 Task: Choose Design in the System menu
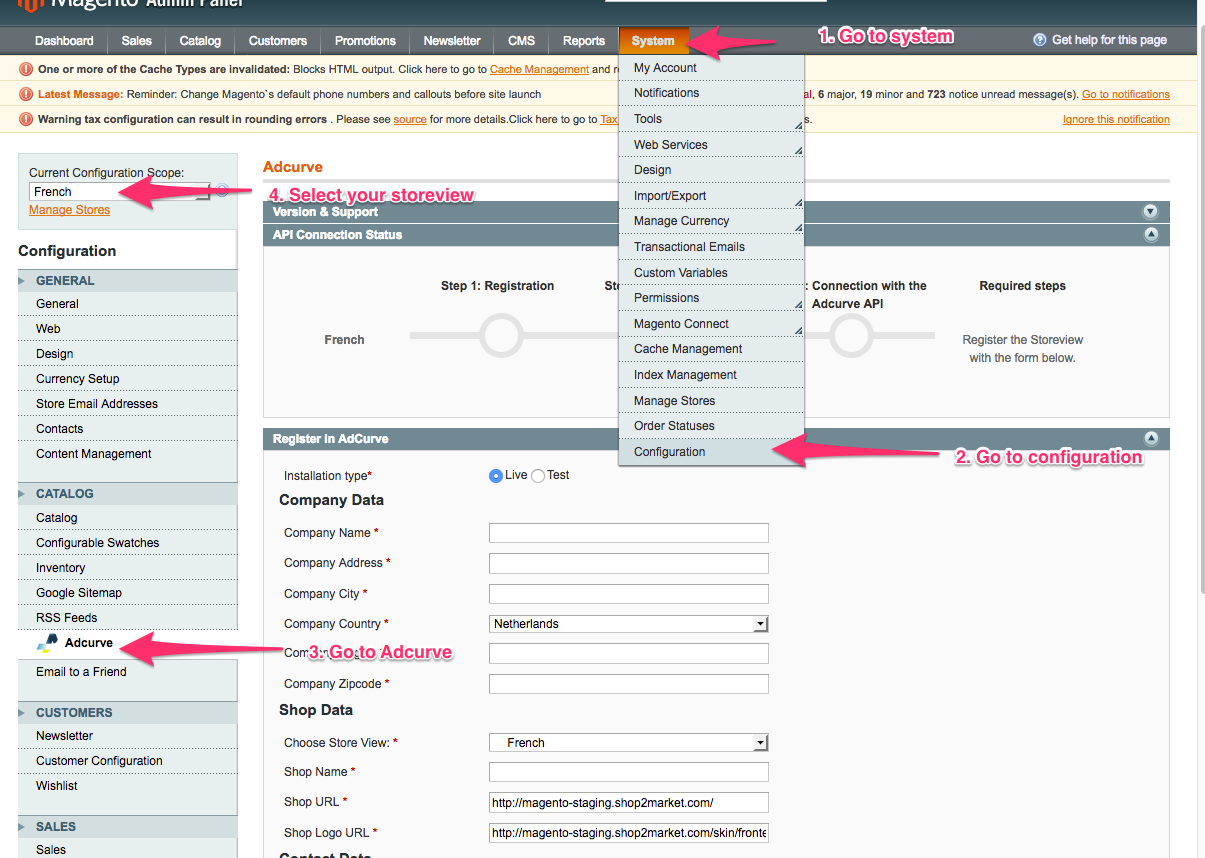pos(711,170)
